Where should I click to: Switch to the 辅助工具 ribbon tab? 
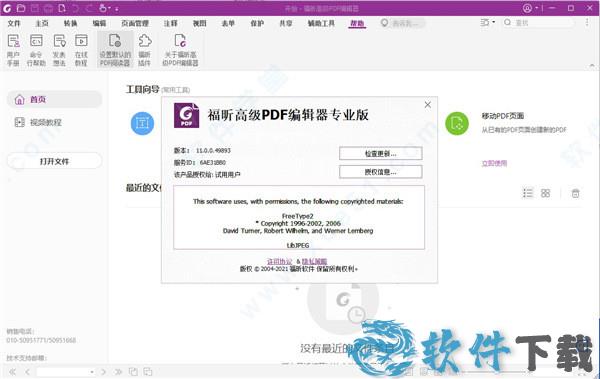[321, 23]
